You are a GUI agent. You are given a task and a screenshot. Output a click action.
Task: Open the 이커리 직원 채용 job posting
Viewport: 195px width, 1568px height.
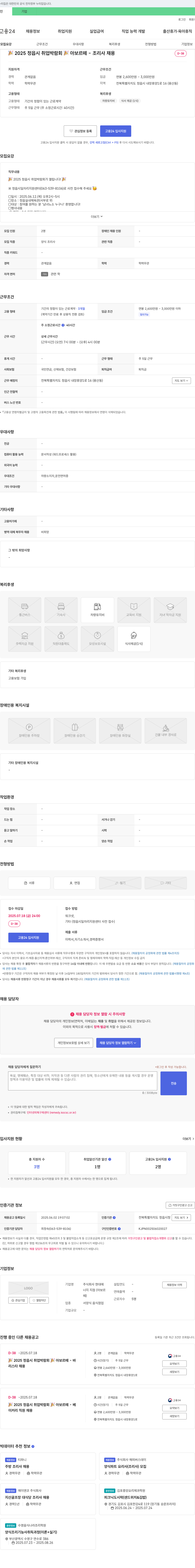click(42, 1407)
